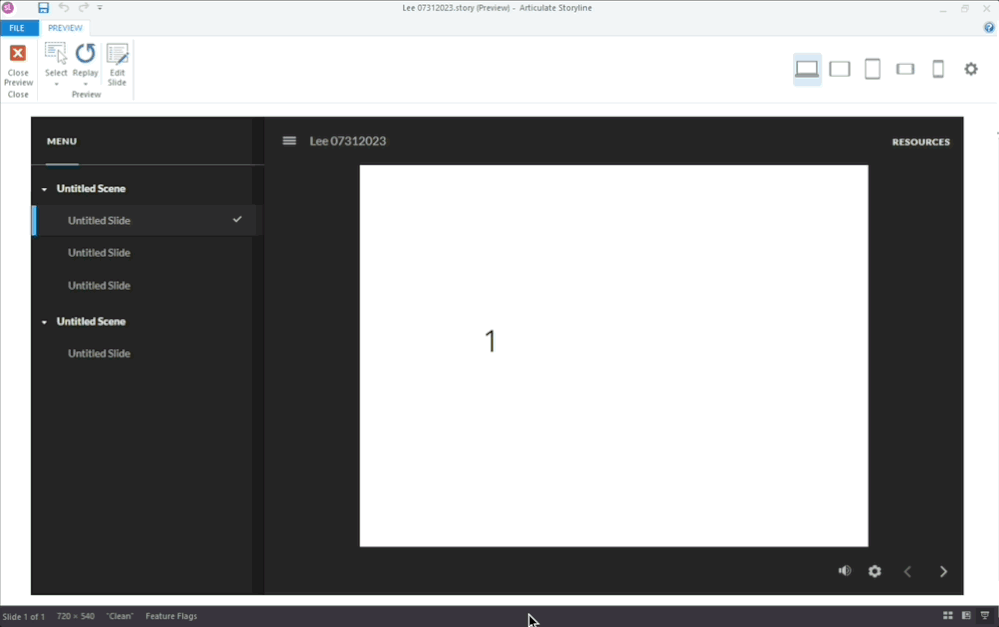Switch to tablet landscape preview icon

click(x=840, y=69)
